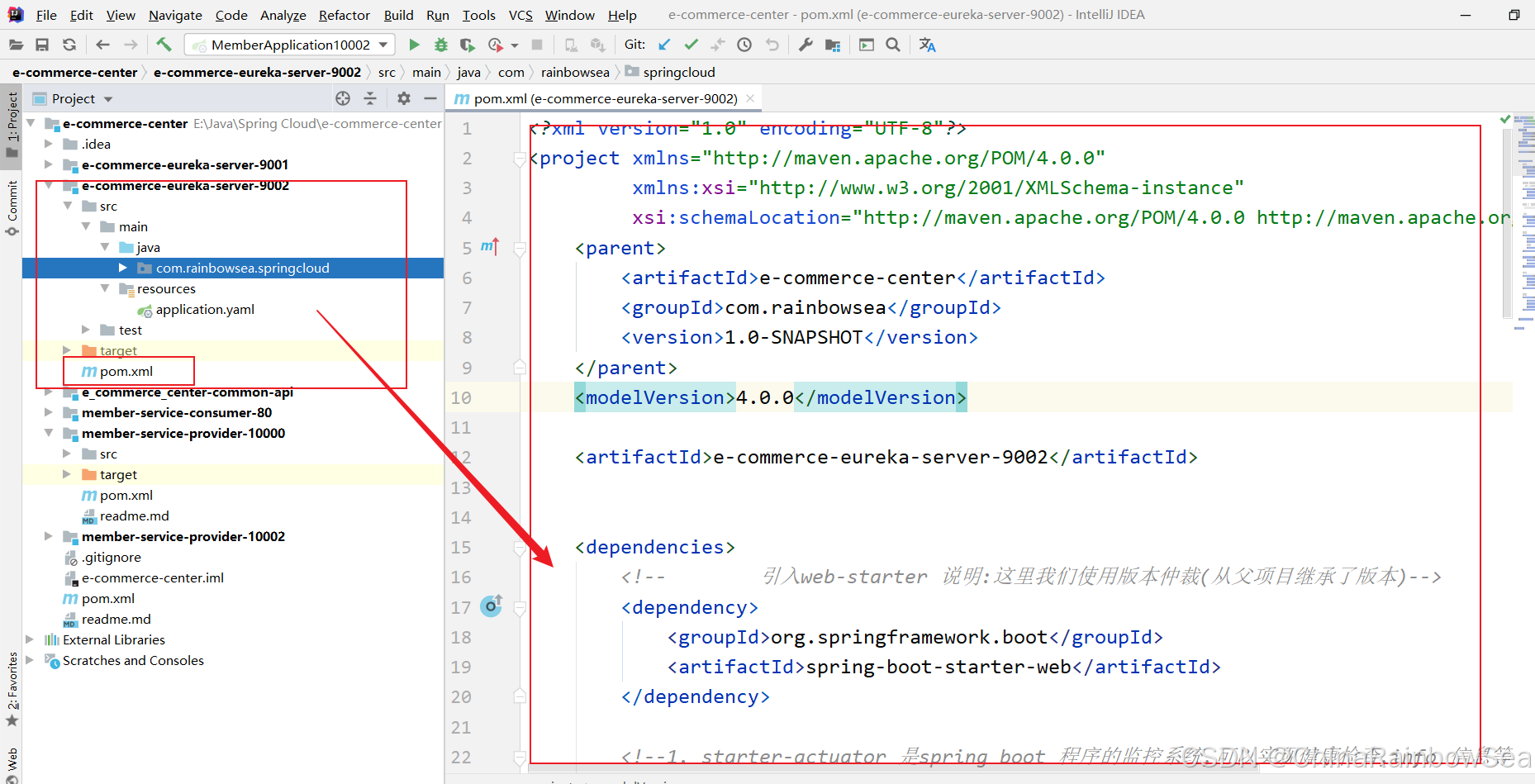
Task: Click the Save All floppy disk icon
Action: pyautogui.click(x=42, y=45)
